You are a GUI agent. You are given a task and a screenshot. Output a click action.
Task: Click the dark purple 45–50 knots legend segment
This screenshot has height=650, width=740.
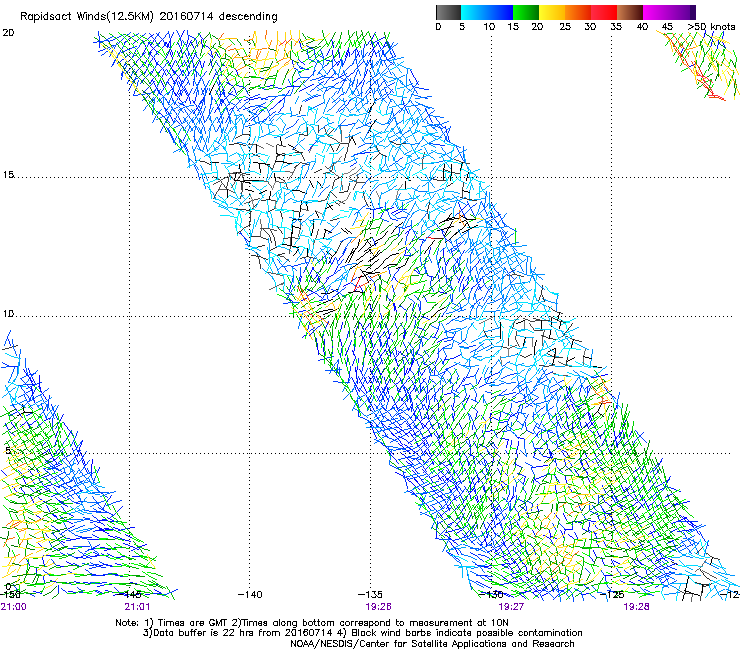(x=682, y=12)
